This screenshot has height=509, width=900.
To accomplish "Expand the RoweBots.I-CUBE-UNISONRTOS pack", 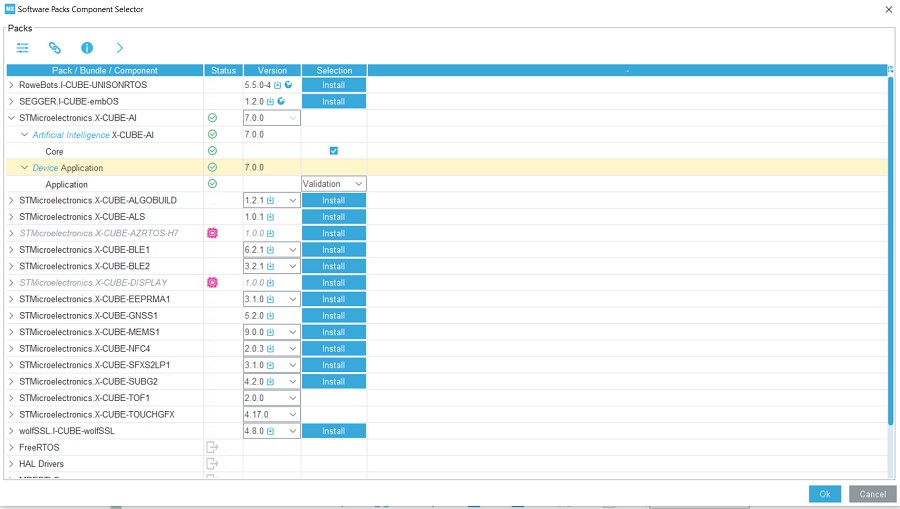I will coord(11,85).
